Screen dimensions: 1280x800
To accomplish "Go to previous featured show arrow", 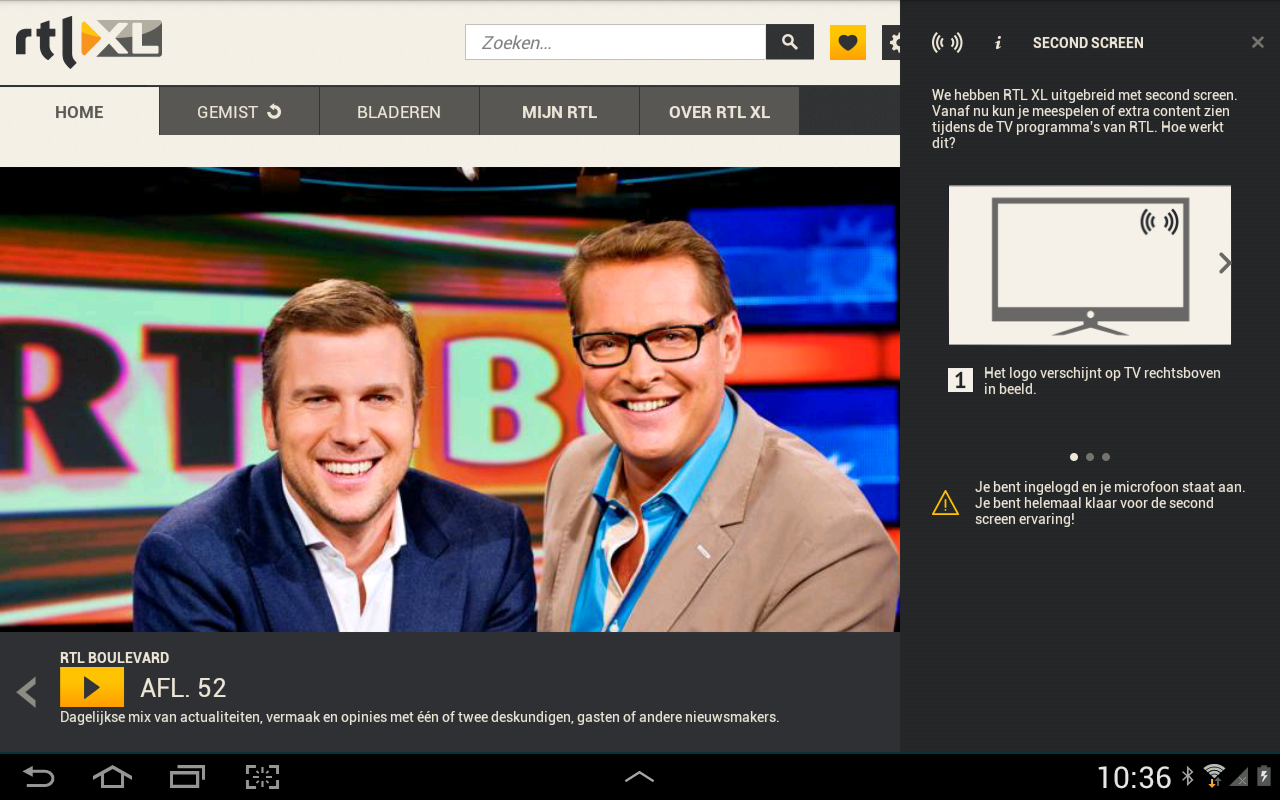I will (27, 691).
